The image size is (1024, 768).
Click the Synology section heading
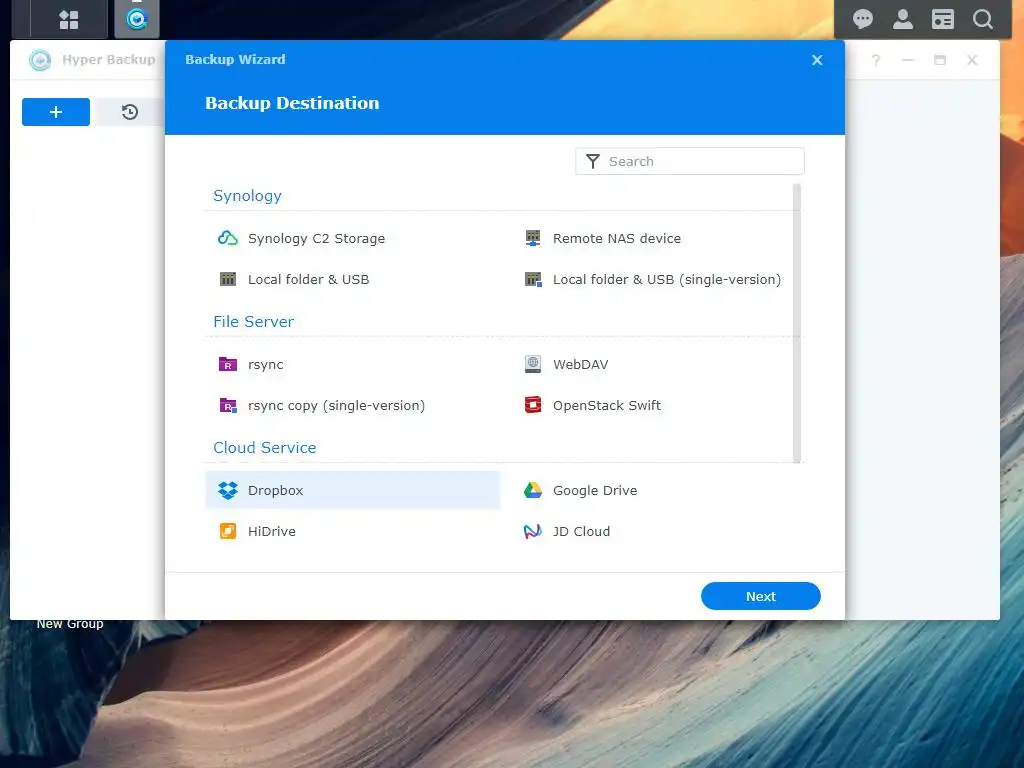[x=248, y=196]
